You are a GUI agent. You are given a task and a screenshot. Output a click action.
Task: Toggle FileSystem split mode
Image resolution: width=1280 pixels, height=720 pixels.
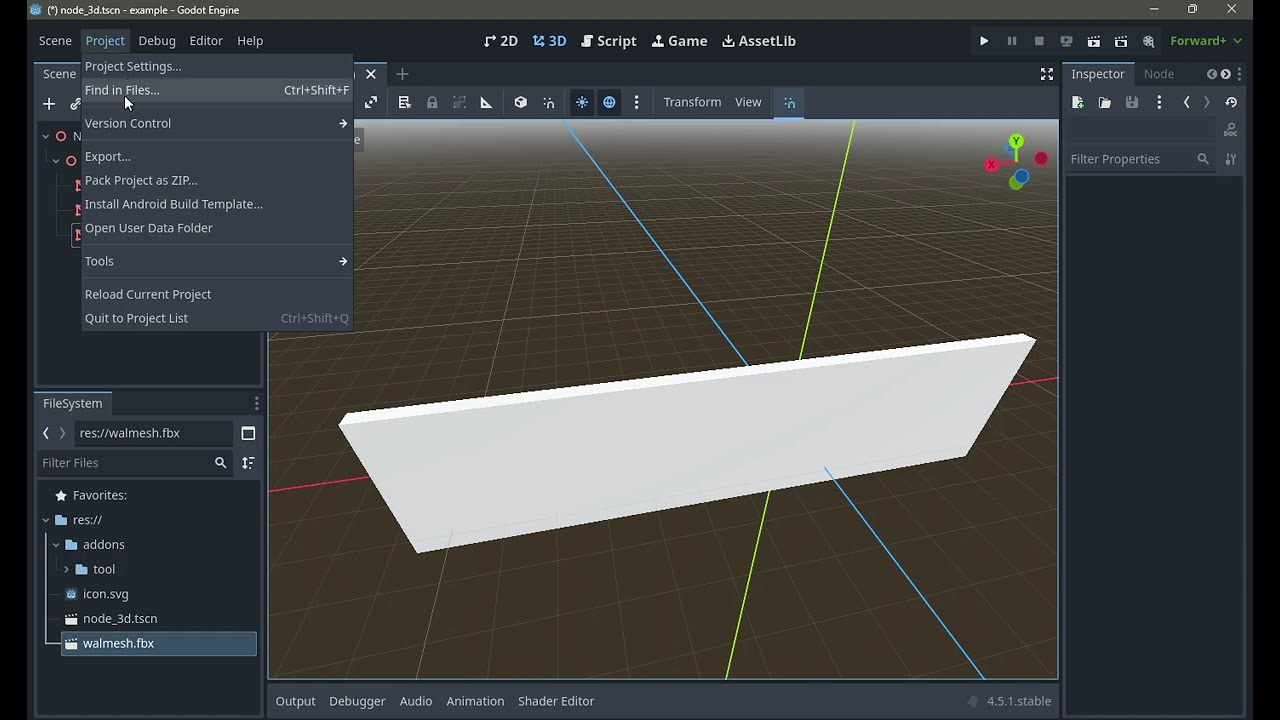pyautogui.click(x=248, y=433)
